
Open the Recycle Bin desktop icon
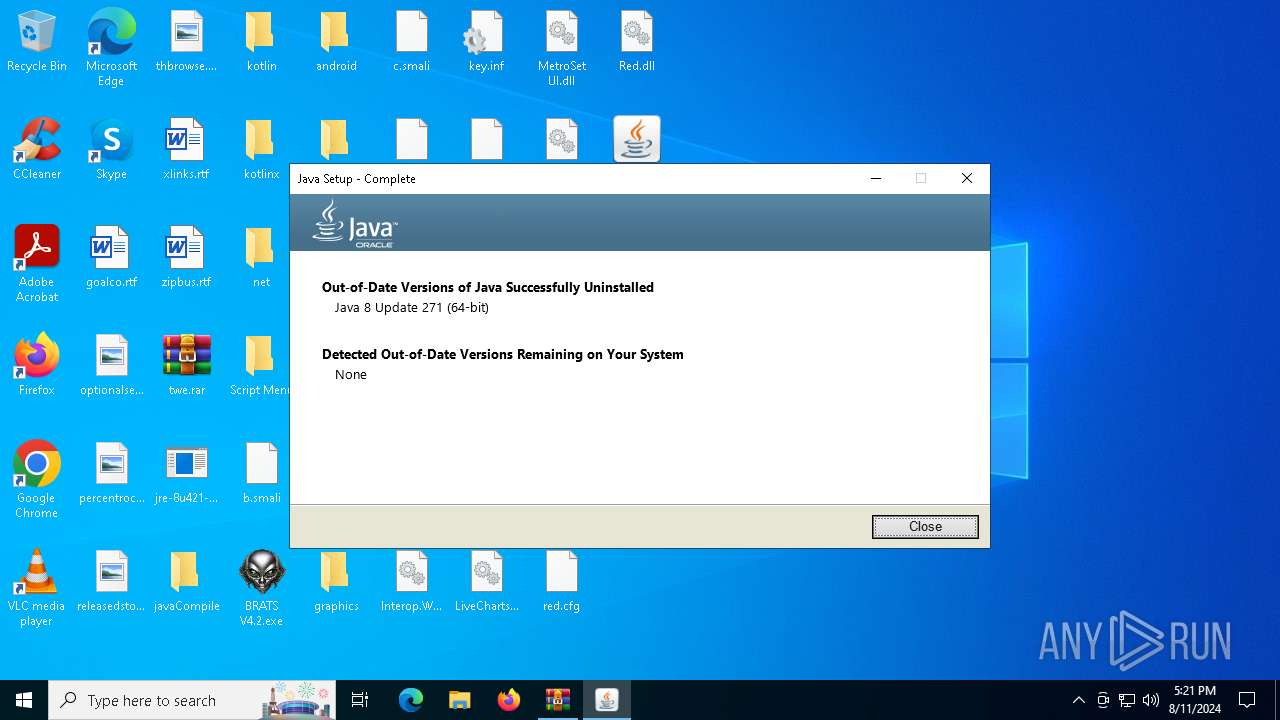tap(37, 42)
